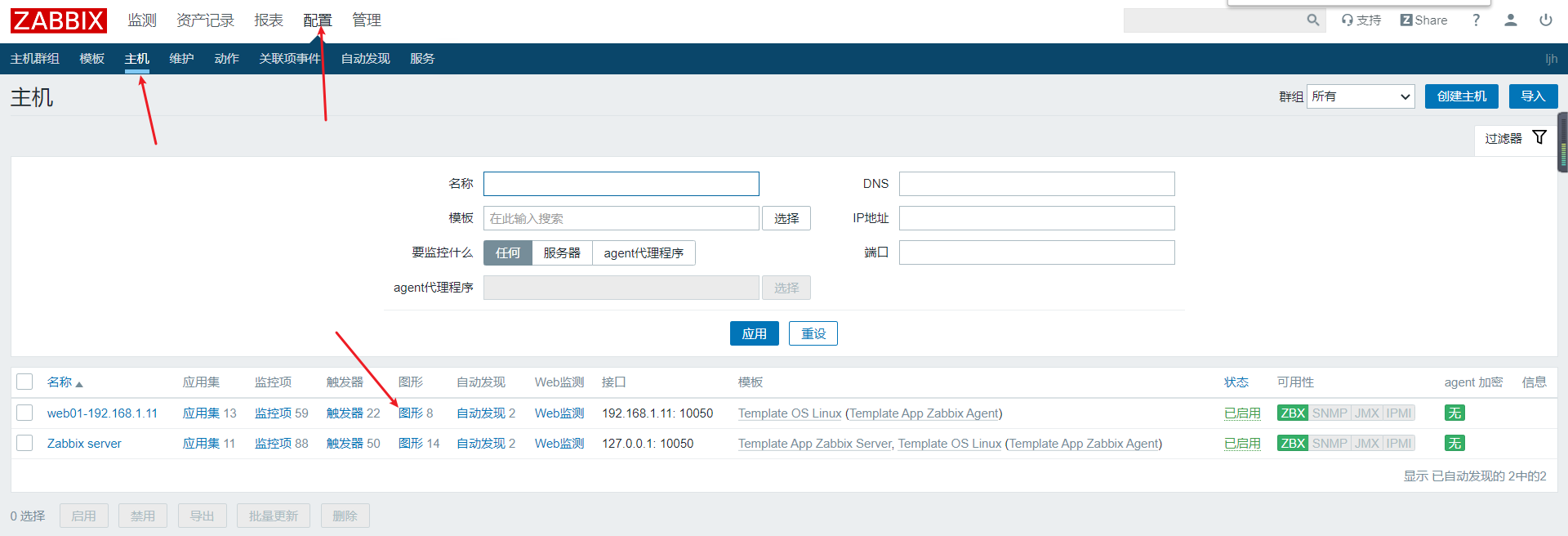Focus the IP地址 filter input
The width and height of the screenshot is (1568, 536).
pyautogui.click(x=1037, y=218)
